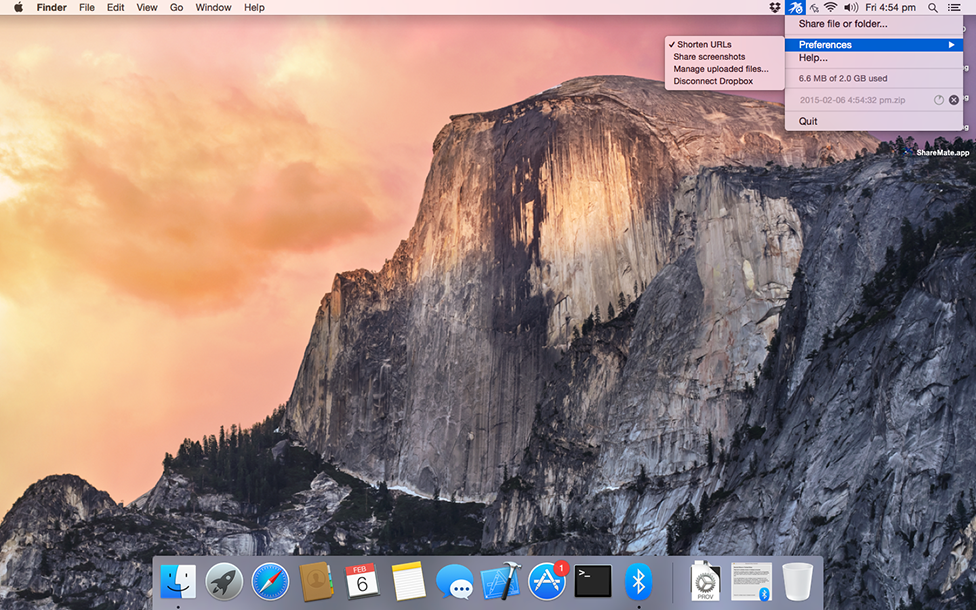
Task: Open Notification Center list icon
Action: pyautogui.click(x=954, y=7)
